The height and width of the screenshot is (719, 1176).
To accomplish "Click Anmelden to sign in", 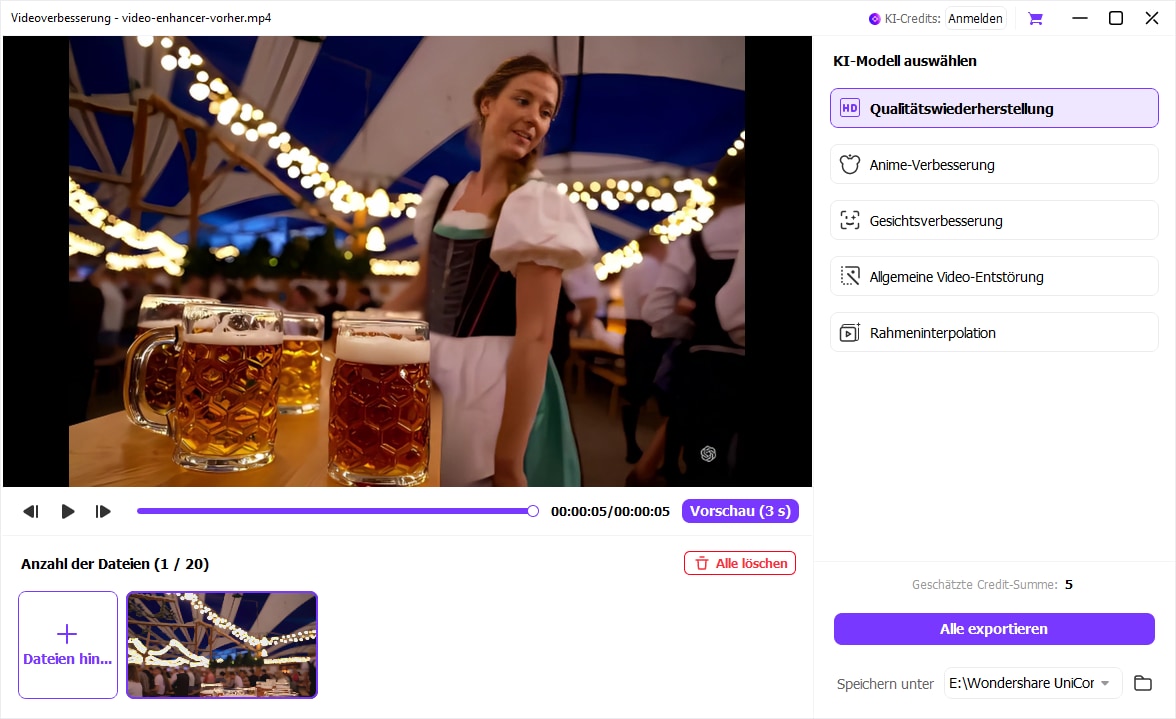I will [975, 18].
